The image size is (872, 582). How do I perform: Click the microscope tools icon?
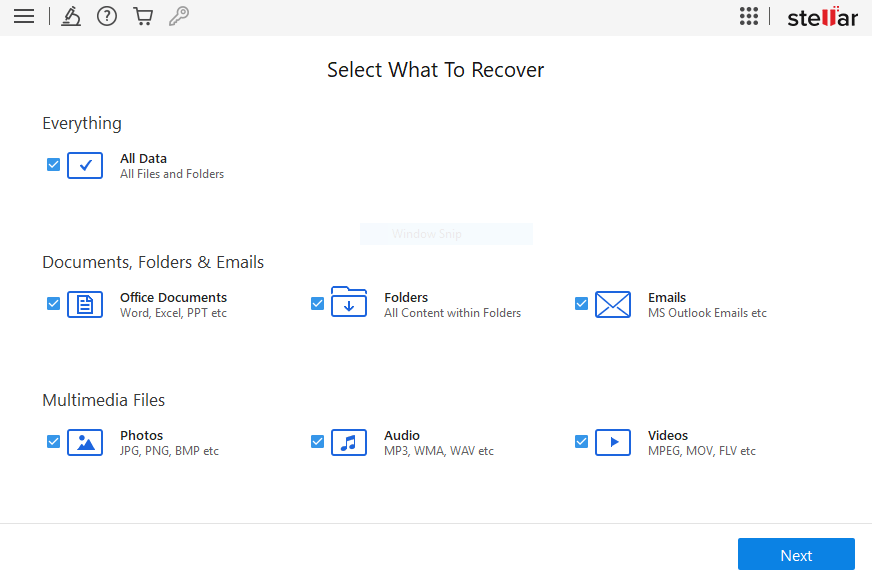71,16
